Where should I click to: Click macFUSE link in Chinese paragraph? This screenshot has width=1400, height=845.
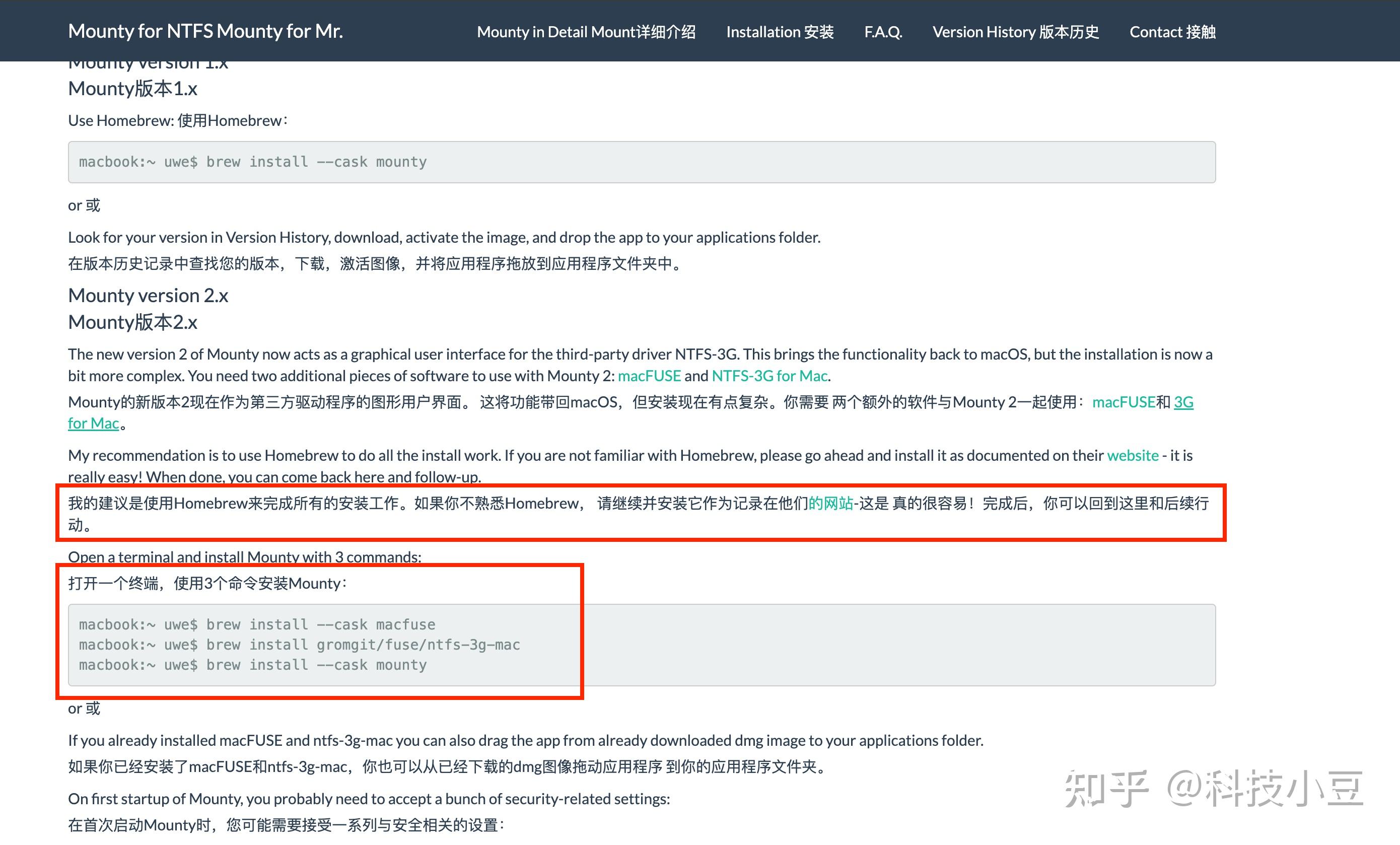[1124, 402]
